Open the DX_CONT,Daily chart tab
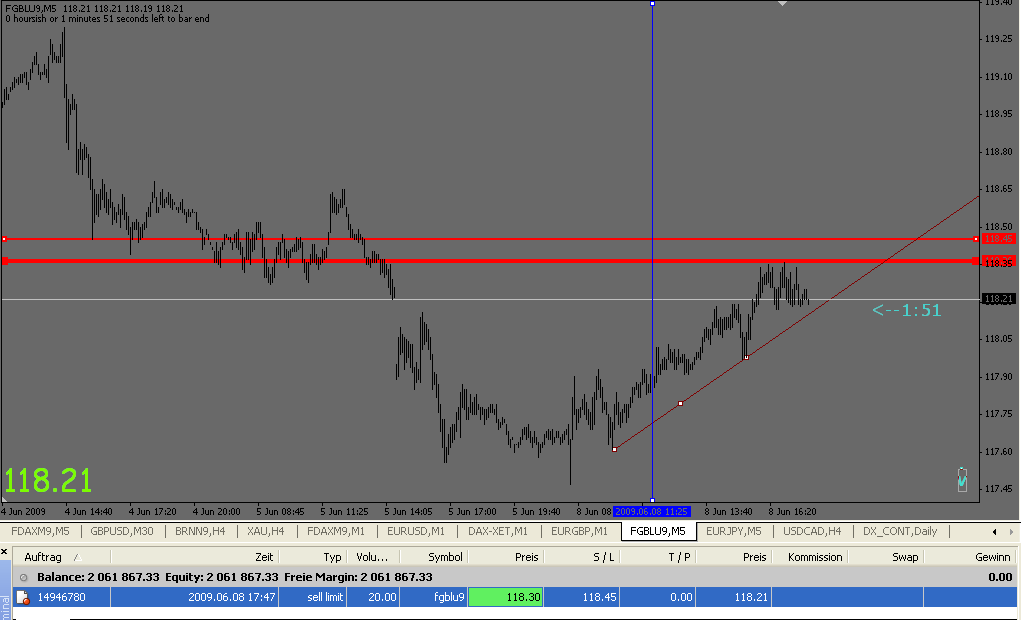The height and width of the screenshot is (620, 1021). pos(900,531)
